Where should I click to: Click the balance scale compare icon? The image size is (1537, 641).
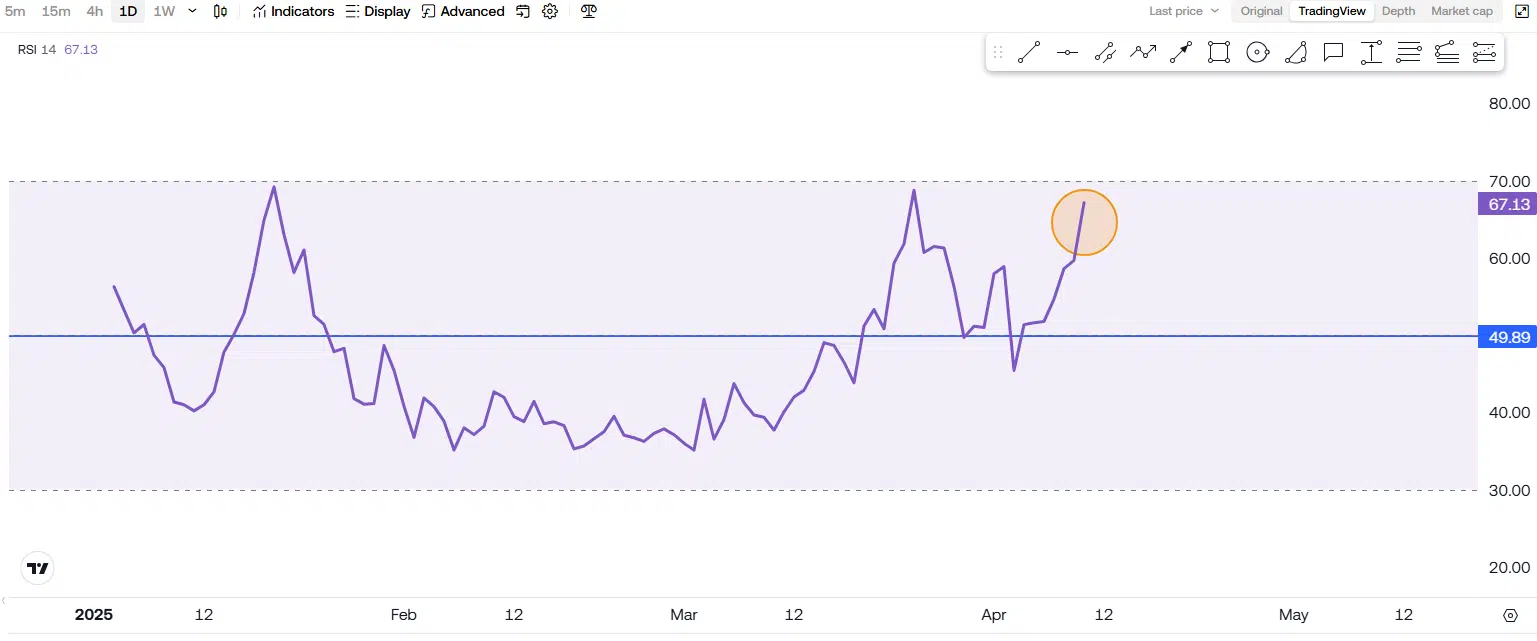pyautogui.click(x=588, y=12)
